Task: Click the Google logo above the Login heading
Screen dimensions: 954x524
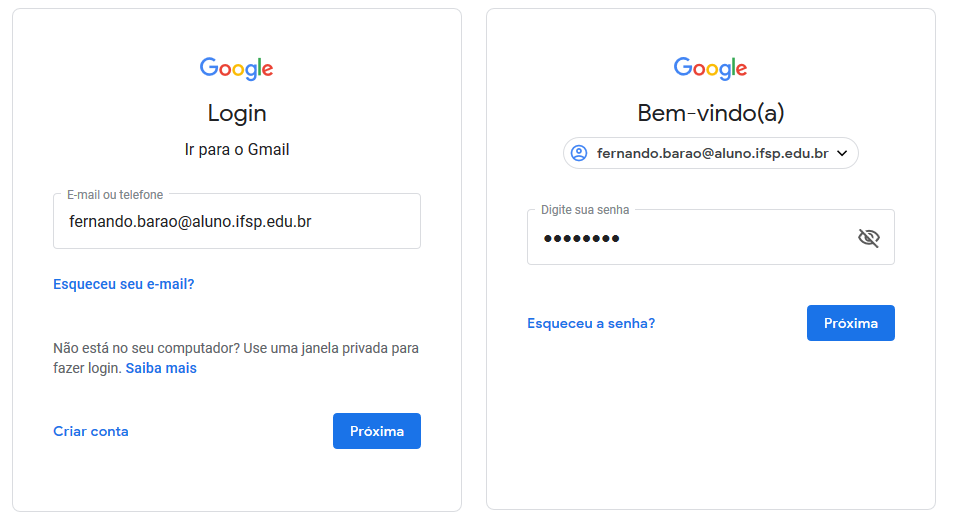Action: tap(236, 68)
